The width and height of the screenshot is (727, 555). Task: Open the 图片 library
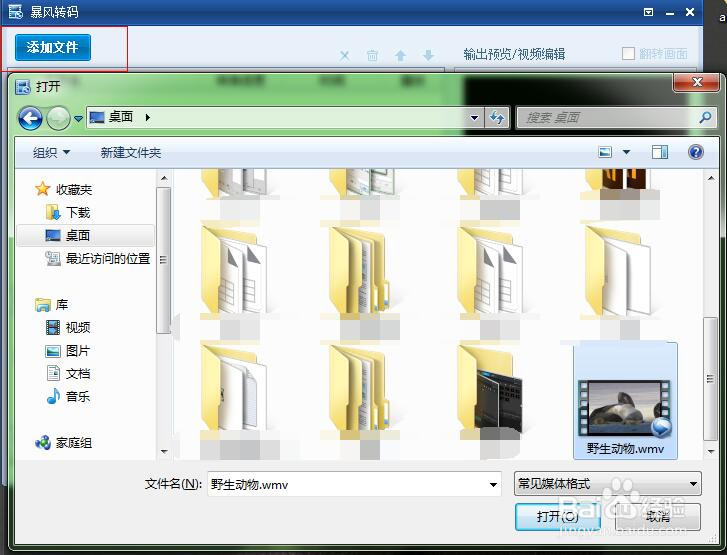[x=68, y=351]
